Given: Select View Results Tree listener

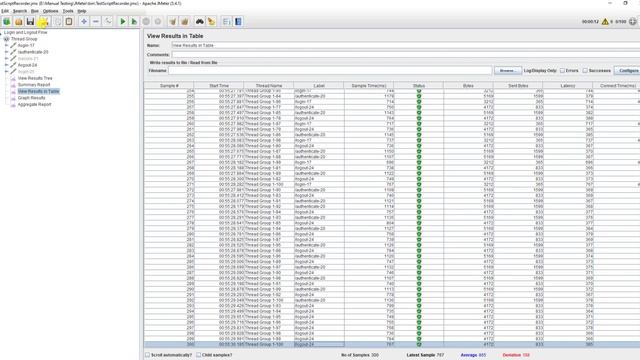Looking at the screenshot, I should coord(35,78).
